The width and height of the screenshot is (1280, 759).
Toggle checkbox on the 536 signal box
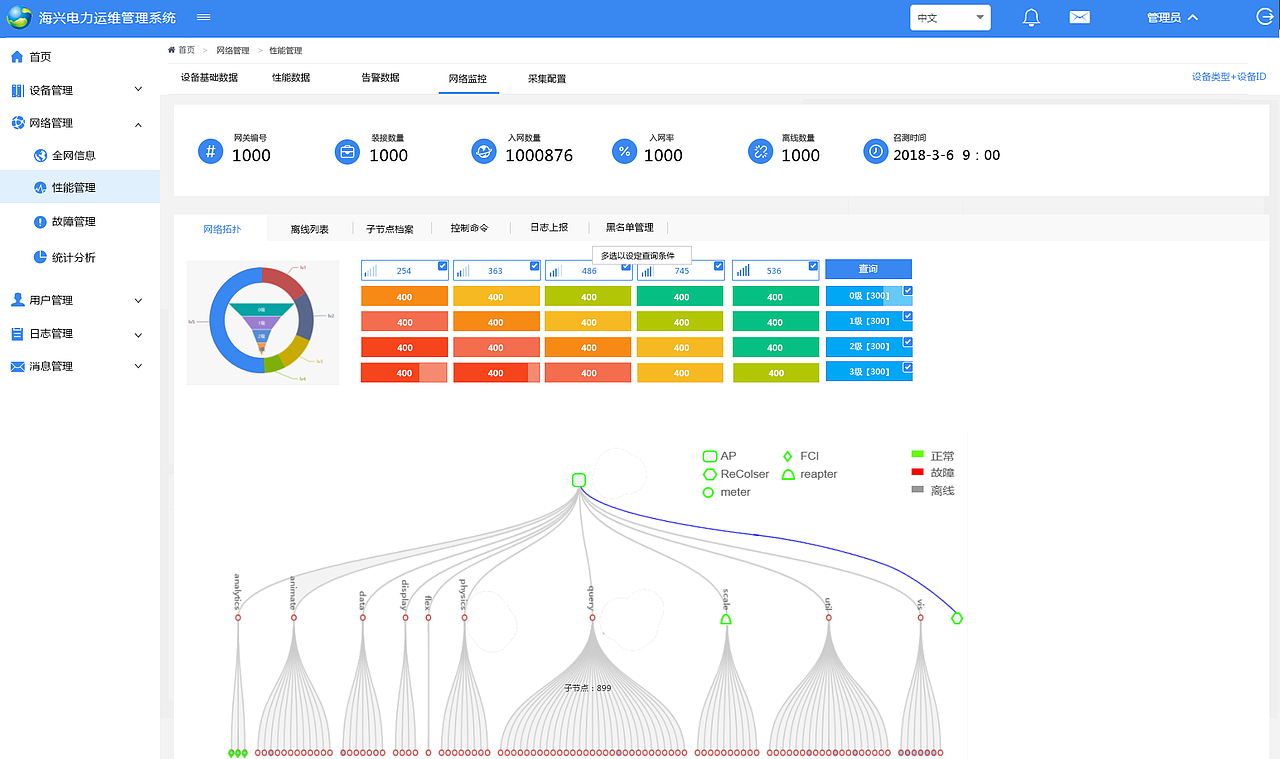coord(813,266)
